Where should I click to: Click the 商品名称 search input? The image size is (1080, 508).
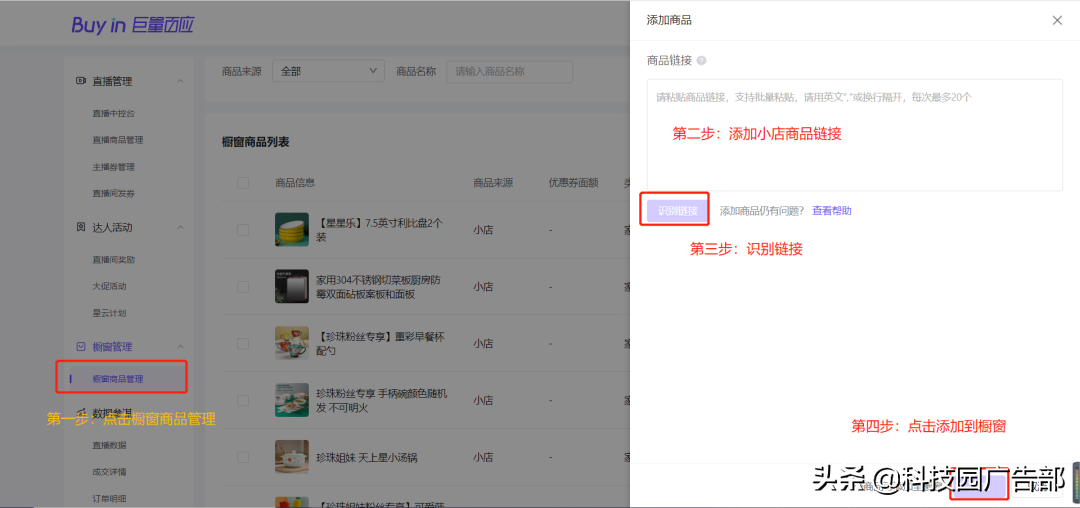[x=510, y=71]
